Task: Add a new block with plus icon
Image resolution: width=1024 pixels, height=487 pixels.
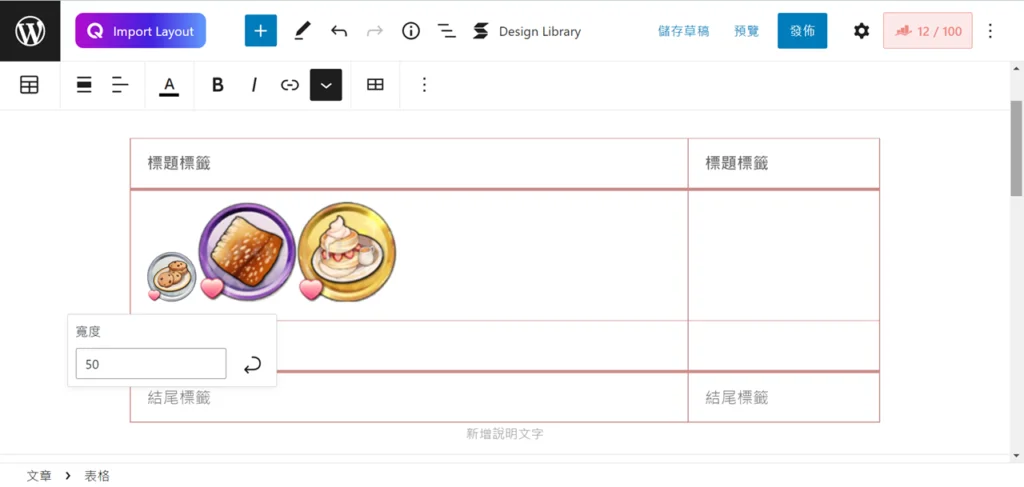Action: 261,31
